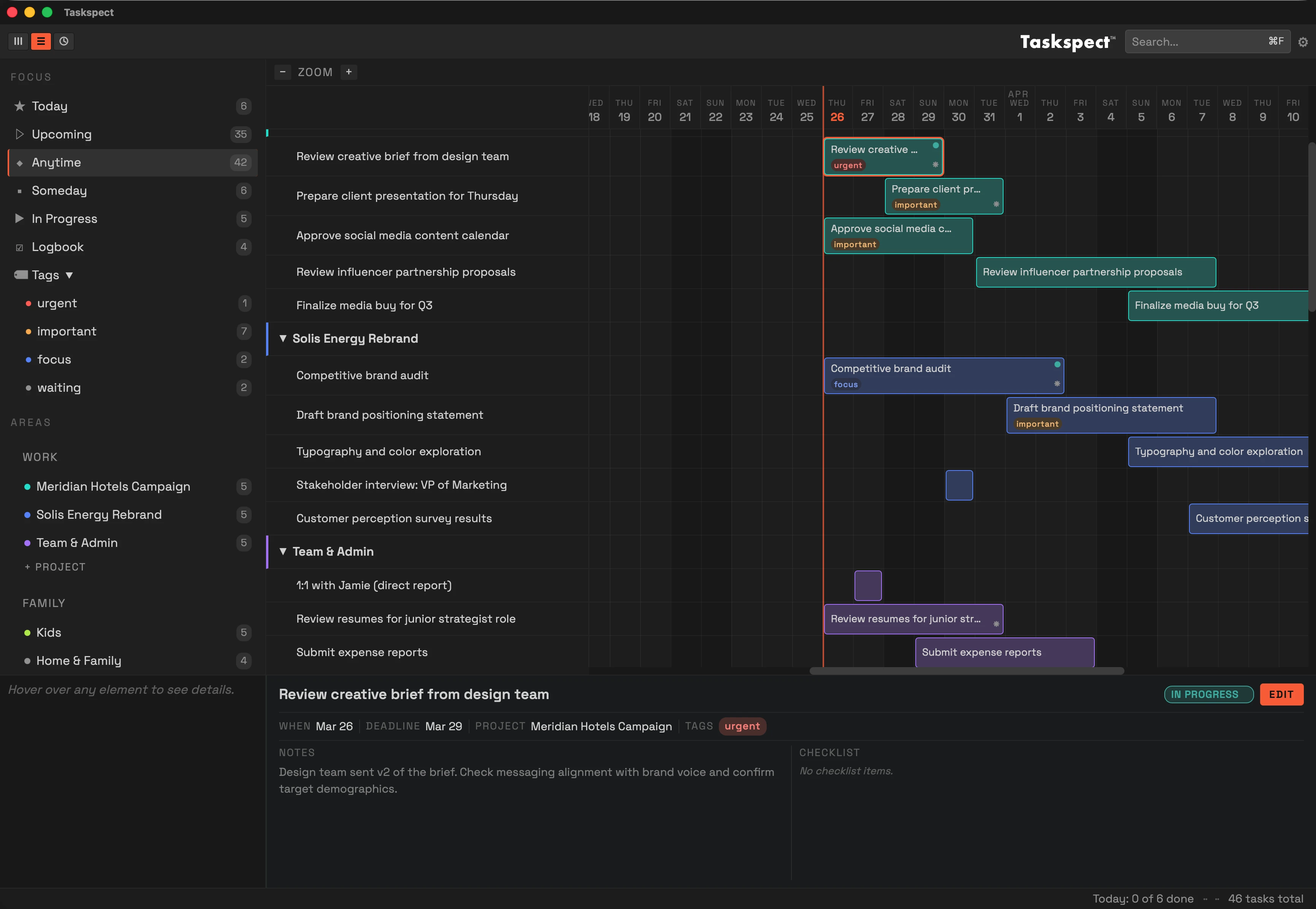The image size is (1316, 909).
Task: Filter by the important tag
Action: [133, 332]
